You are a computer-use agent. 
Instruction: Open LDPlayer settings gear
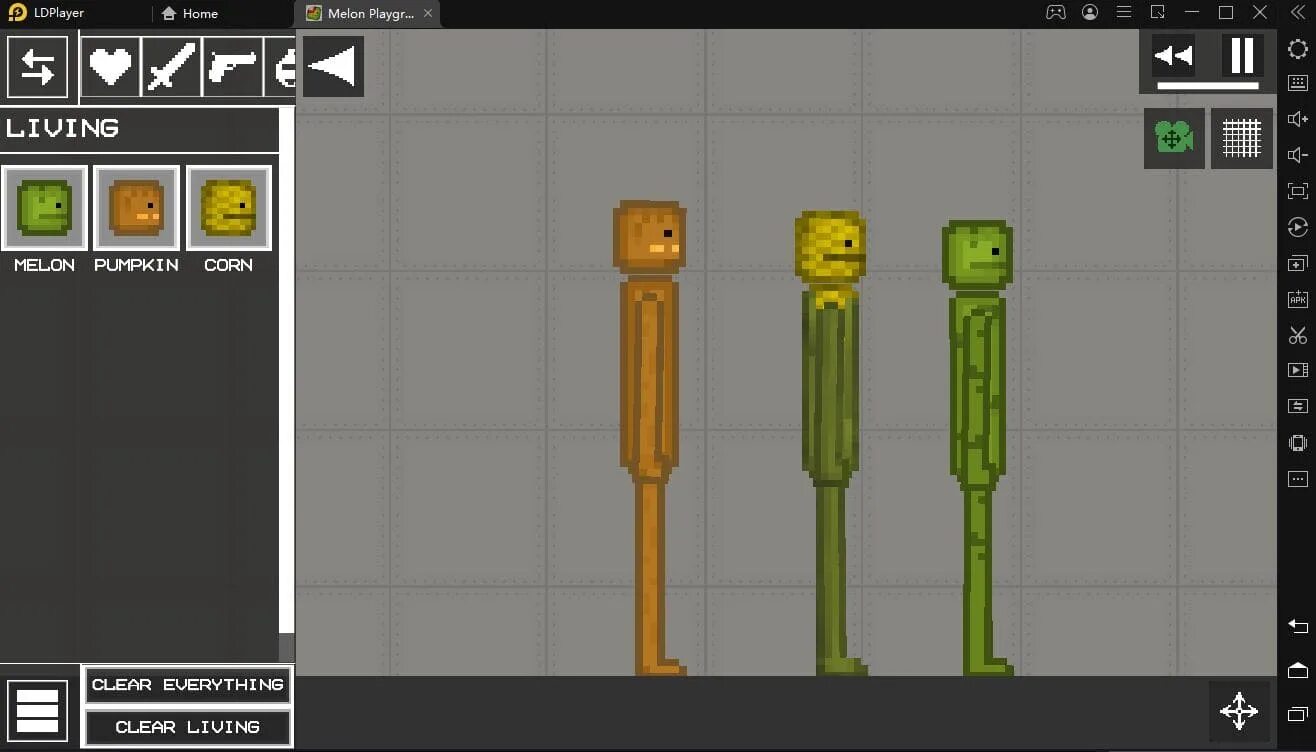[1297, 49]
